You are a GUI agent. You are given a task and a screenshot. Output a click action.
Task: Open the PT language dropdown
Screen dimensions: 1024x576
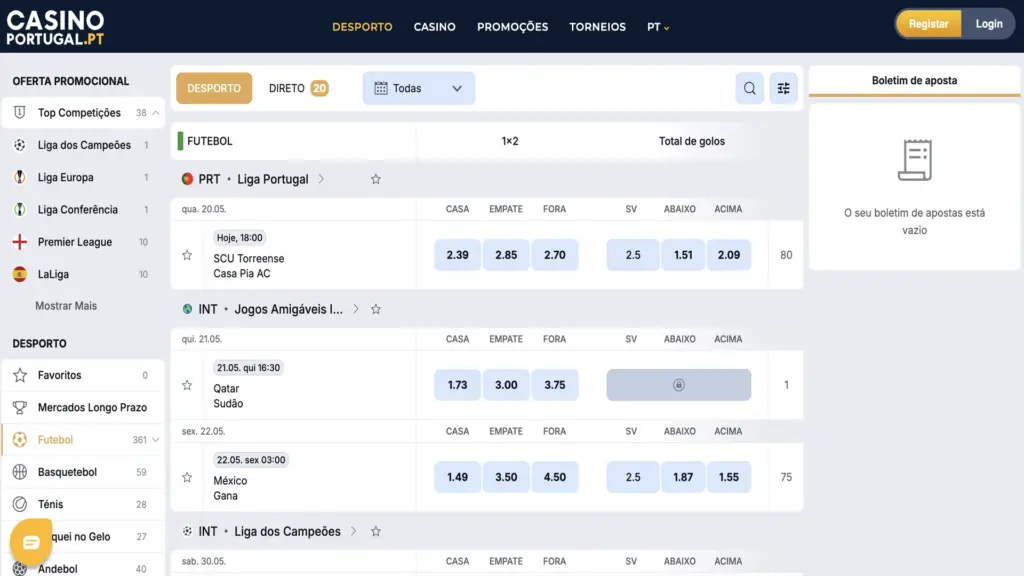[658, 27]
